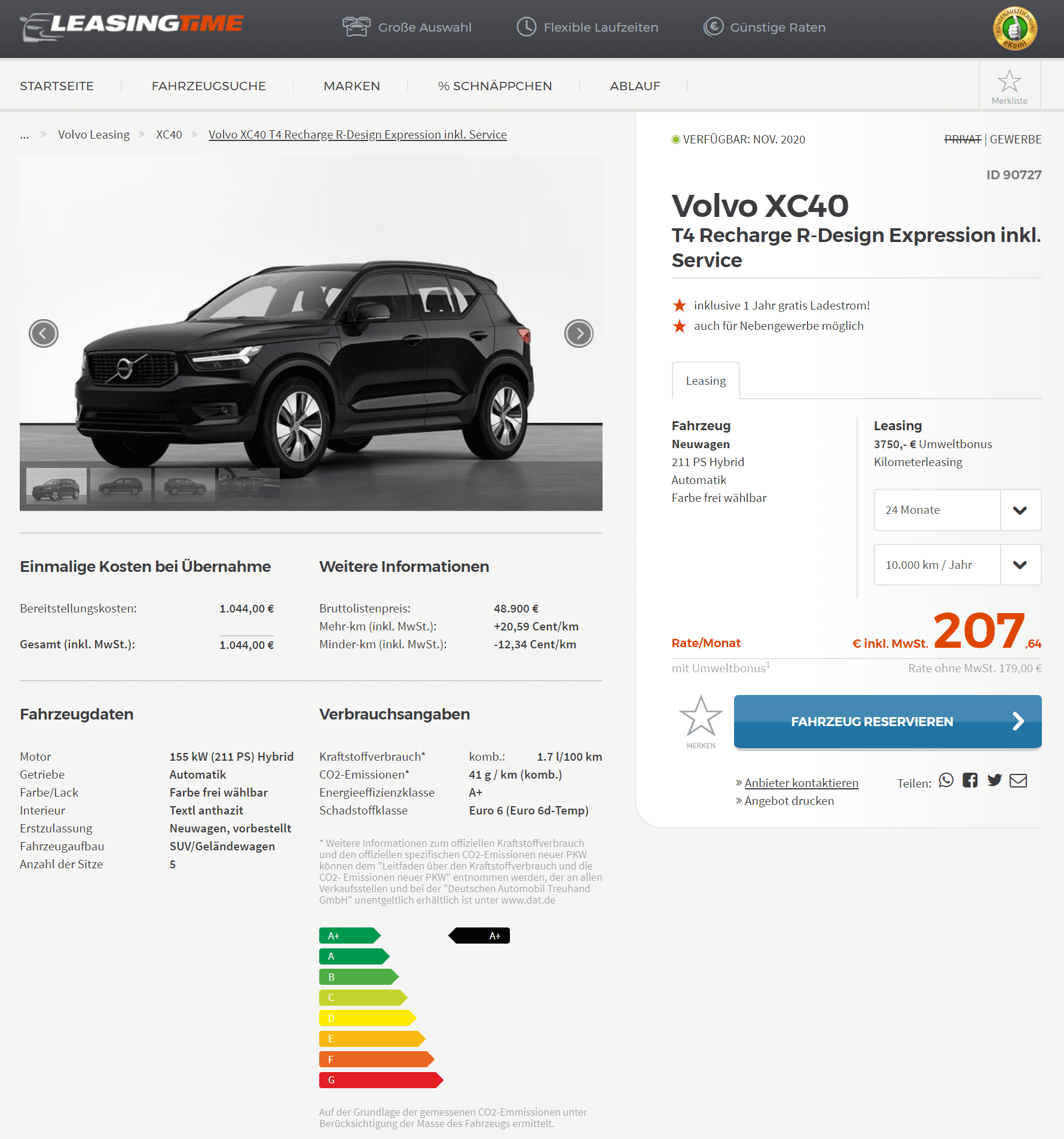Click yellow D efficiency bar

point(368,1018)
